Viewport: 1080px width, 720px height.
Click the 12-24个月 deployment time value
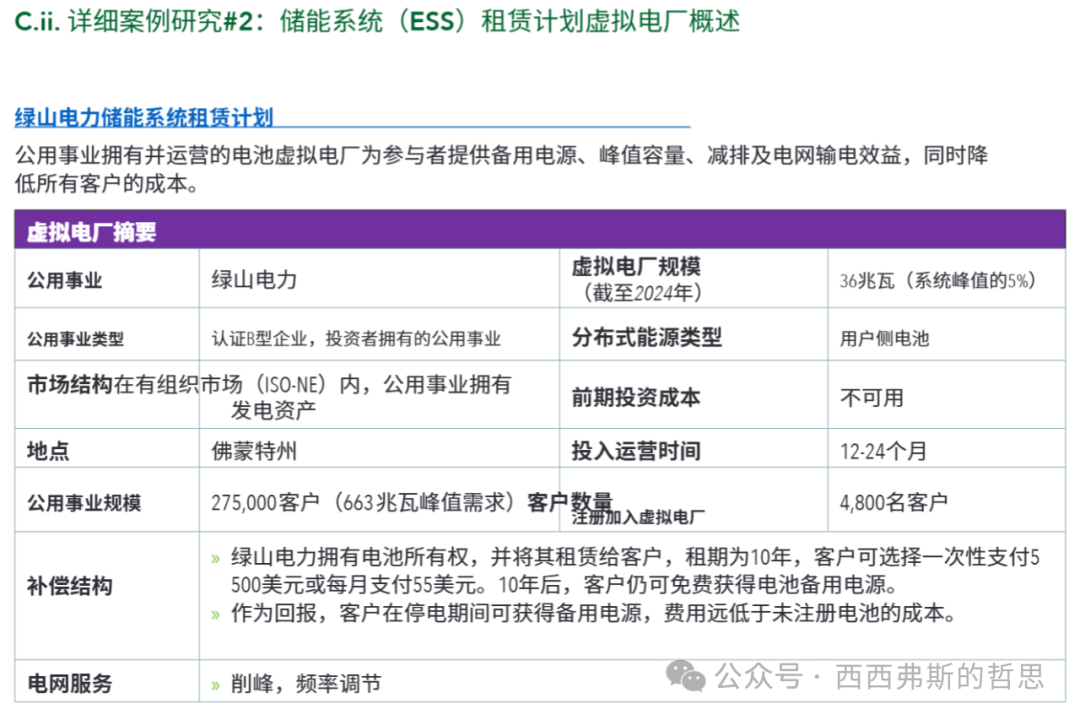883,451
